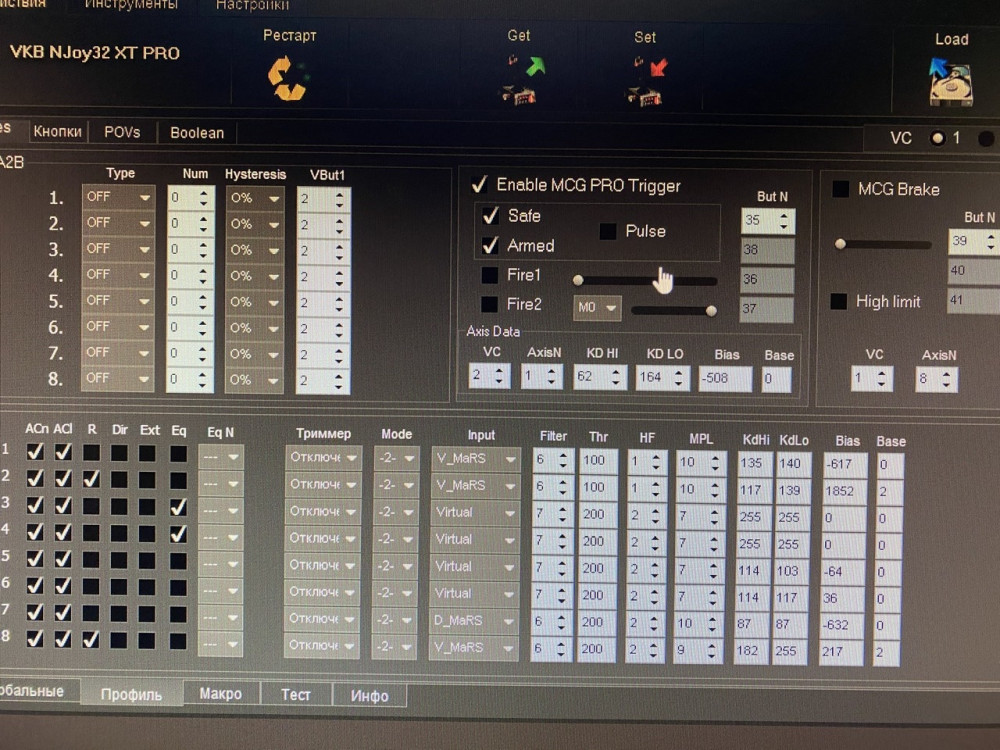Click the Axis Data AxisN stepper showing 1

pos(542,376)
